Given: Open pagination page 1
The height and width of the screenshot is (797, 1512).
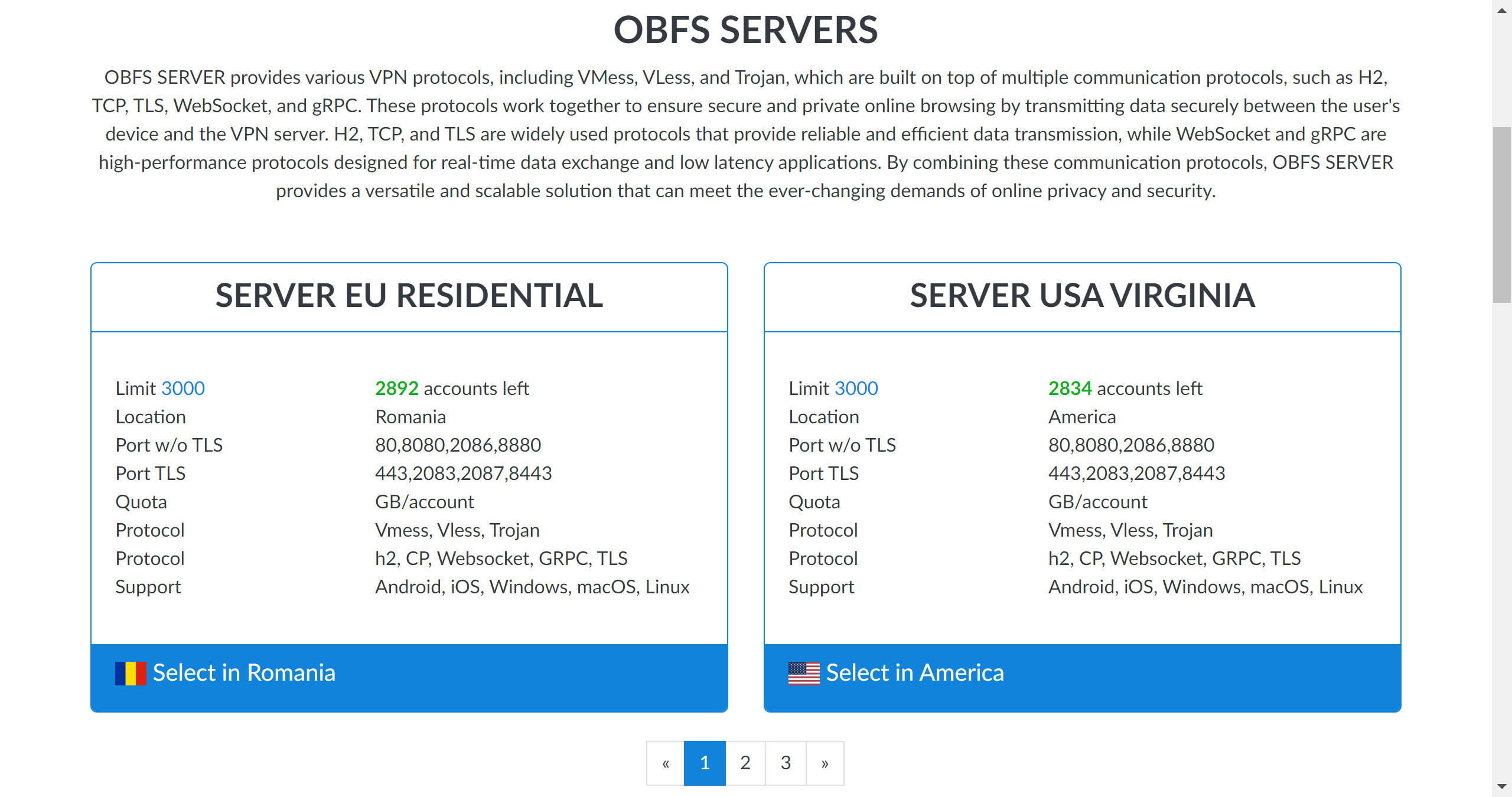Looking at the screenshot, I should click(x=705, y=763).
